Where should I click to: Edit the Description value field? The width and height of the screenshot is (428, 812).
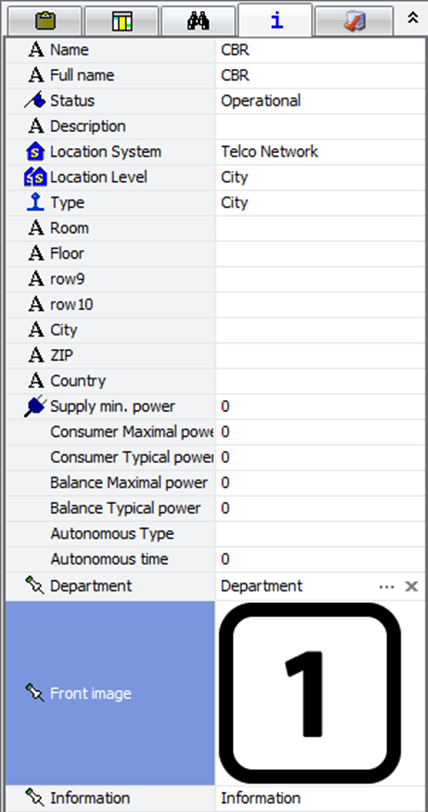(x=320, y=126)
